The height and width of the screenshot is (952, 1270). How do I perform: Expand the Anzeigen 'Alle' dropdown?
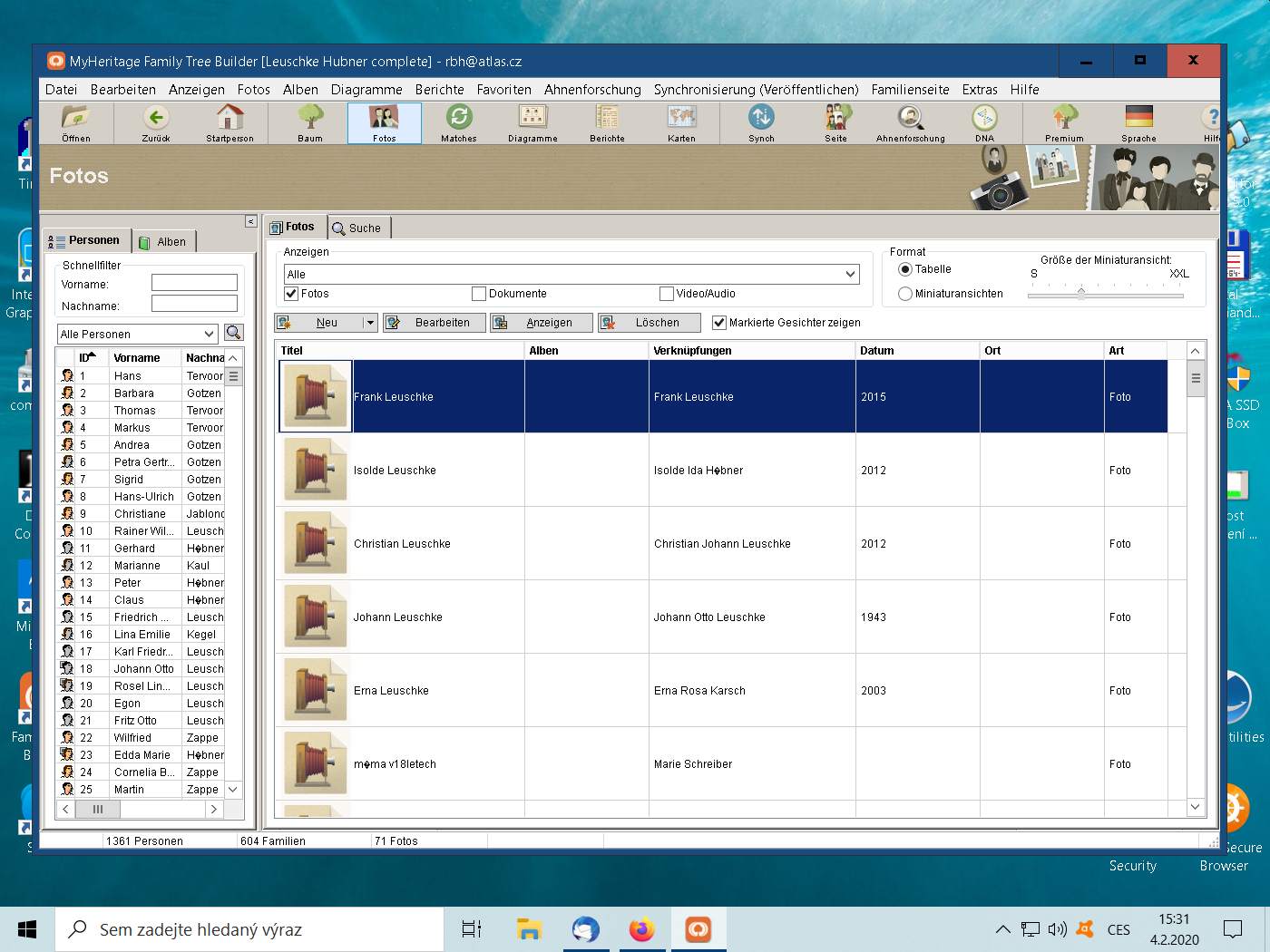pyautogui.click(x=850, y=274)
